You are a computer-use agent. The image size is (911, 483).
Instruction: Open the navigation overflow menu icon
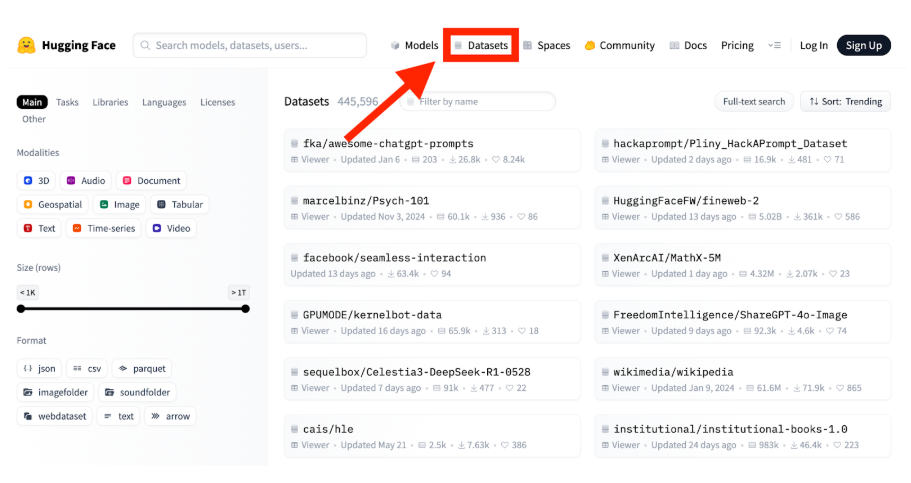coord(774,45)
